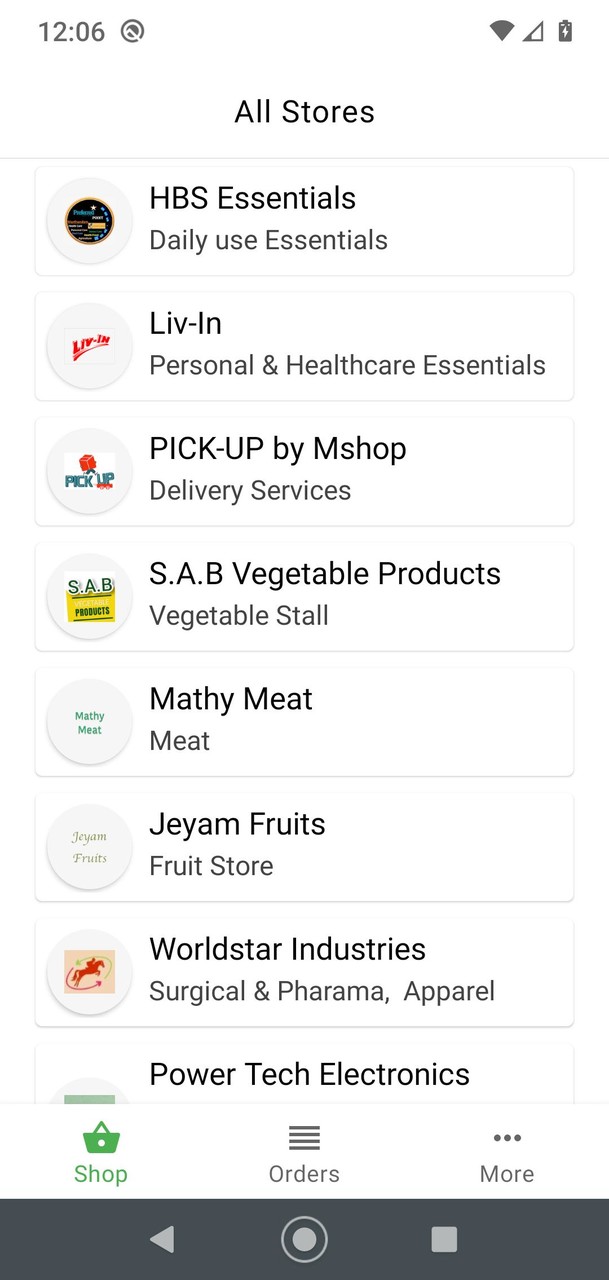Open the More tab
This screenshot has width=609, height=1280.
507,1153
